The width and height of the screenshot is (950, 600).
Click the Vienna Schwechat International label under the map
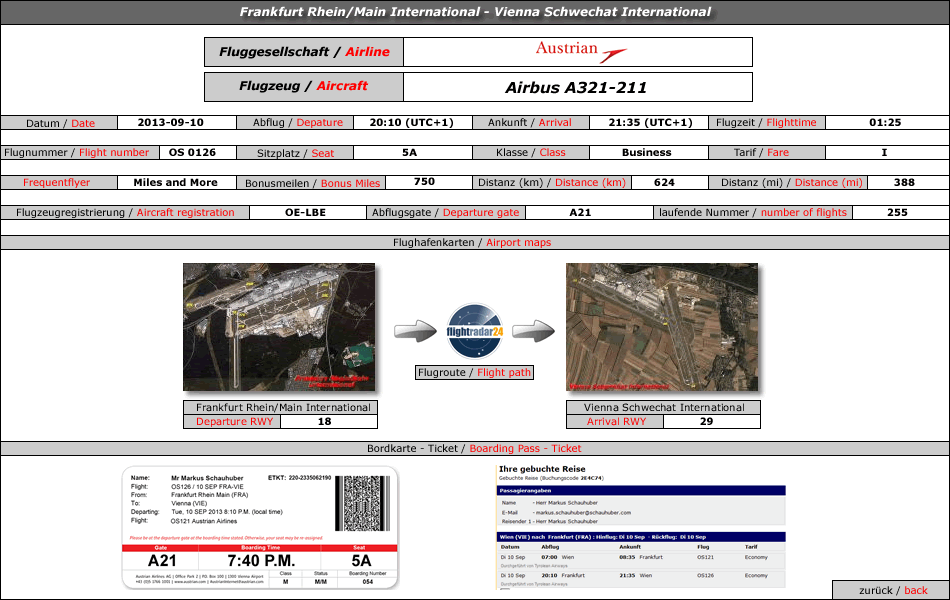click(664, 408)
